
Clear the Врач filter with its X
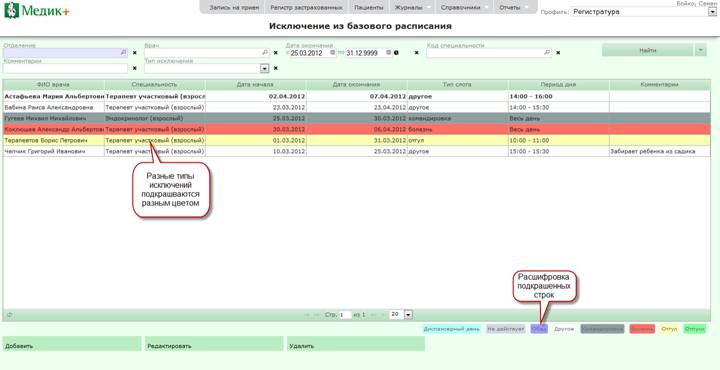[x=276, y=53]
